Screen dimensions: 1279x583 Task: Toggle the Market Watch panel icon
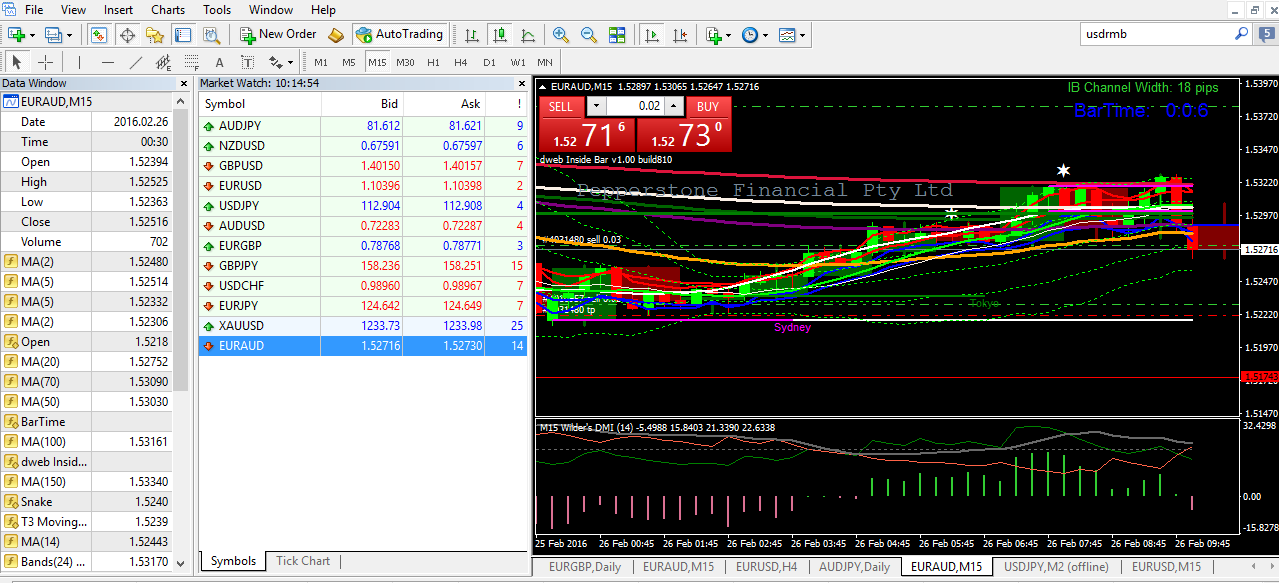[98, 34]
